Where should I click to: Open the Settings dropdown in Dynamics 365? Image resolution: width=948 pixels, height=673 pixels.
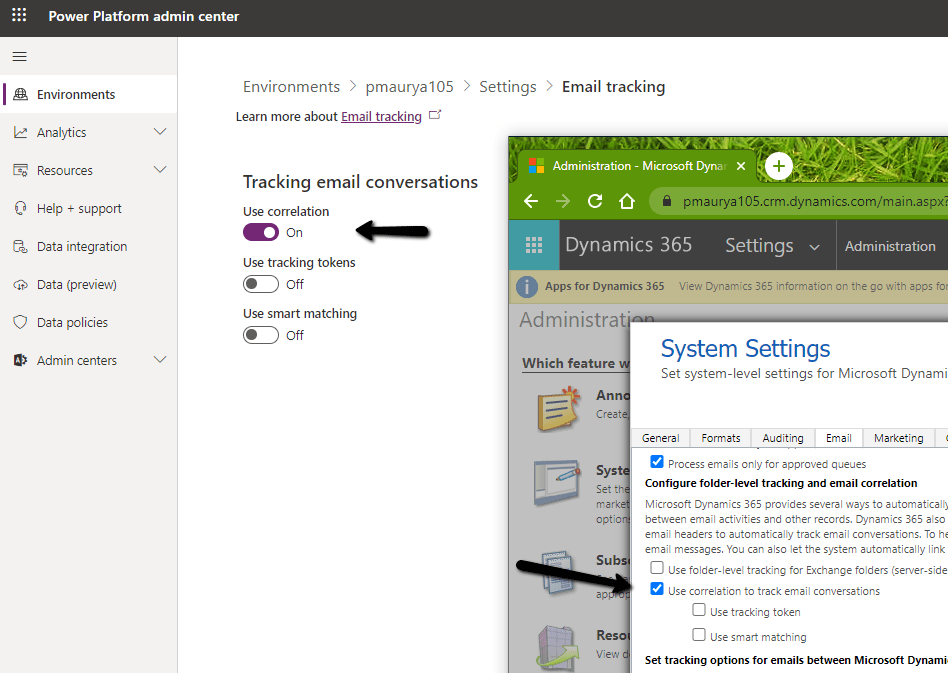772,246
